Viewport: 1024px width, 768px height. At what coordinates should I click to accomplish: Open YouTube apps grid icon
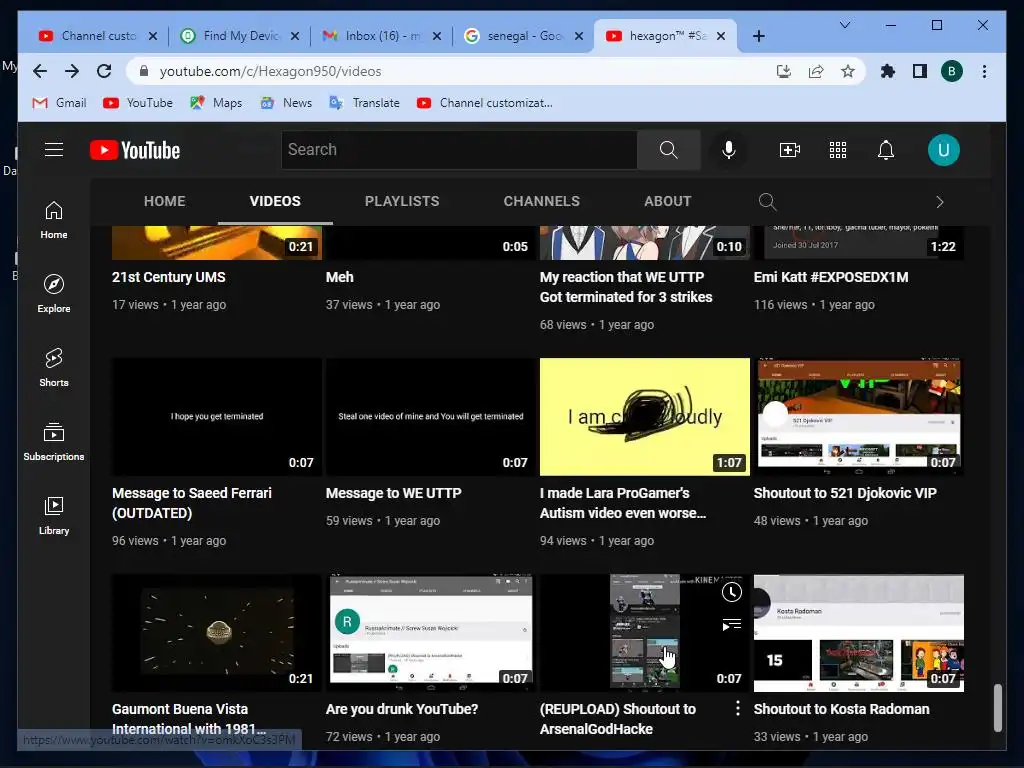(838, 150)
